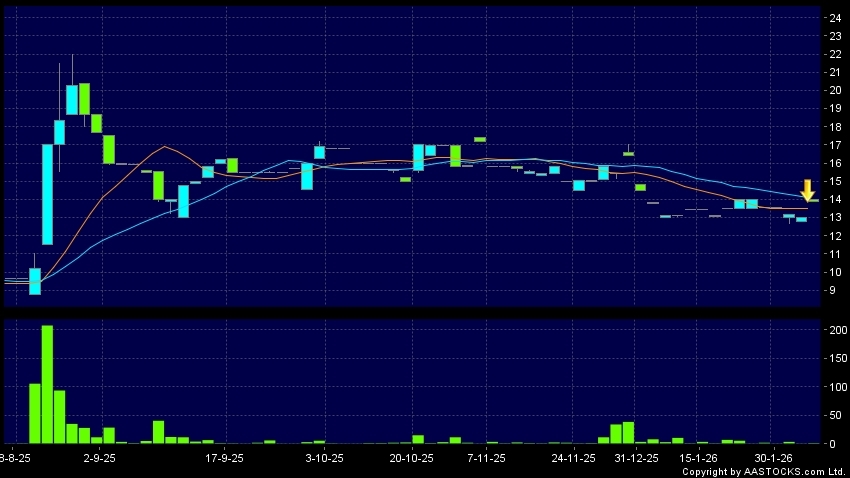Pick the 24-11-25 date on the time axis
The height and width of the screenshot is (478, 850).
574,457
